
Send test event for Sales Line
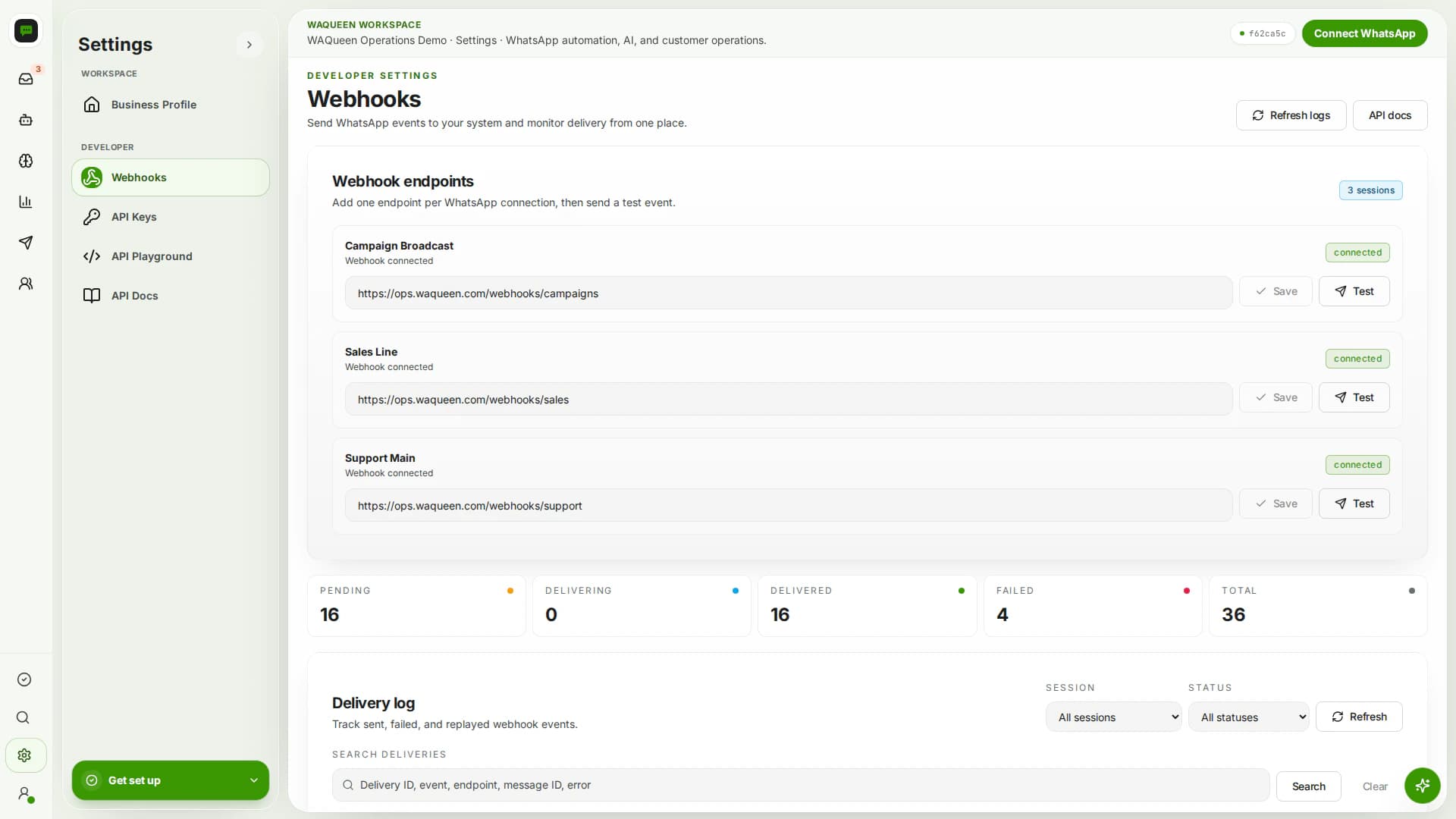point(1354,397)
